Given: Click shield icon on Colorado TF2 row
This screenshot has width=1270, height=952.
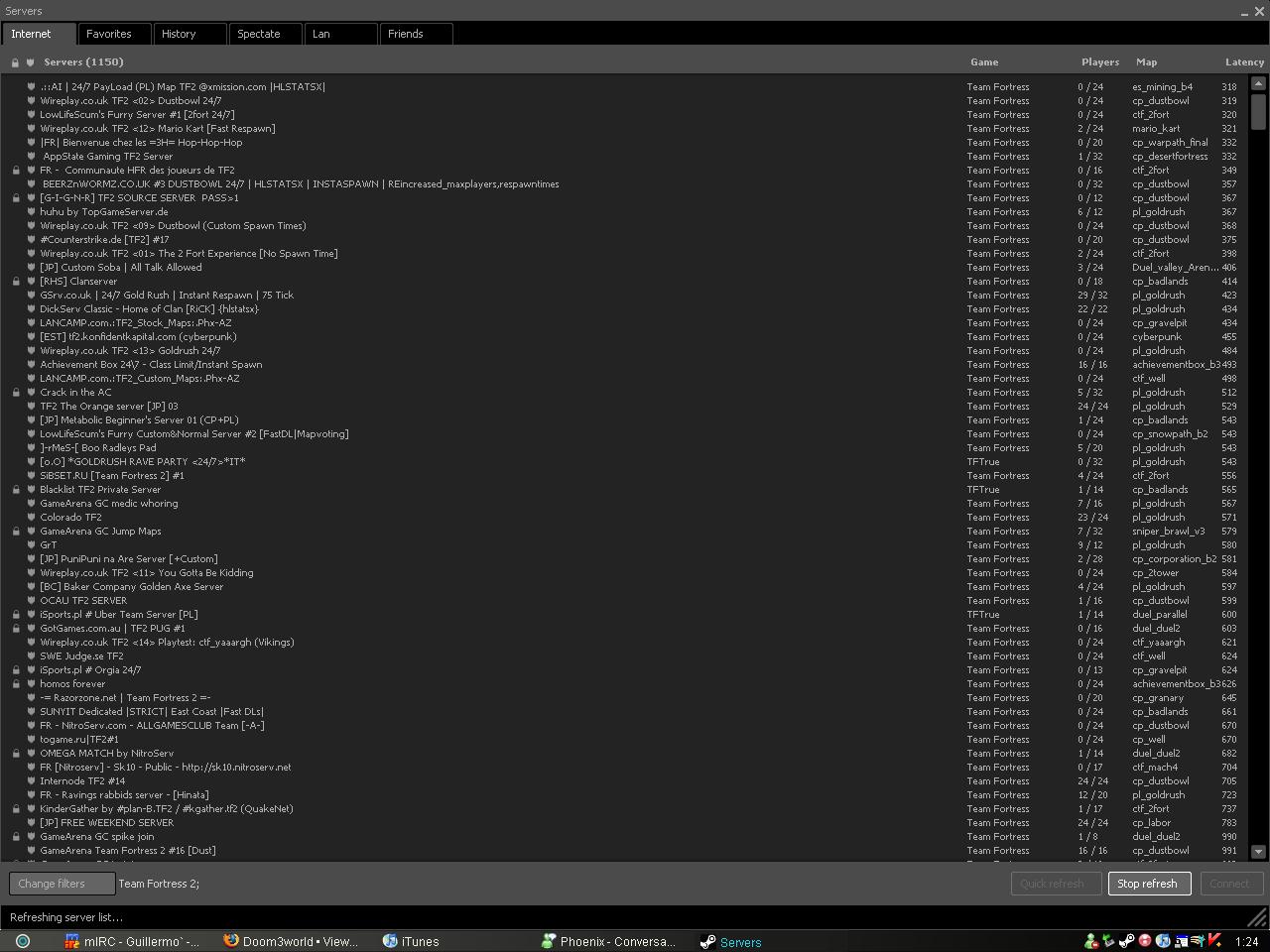Looking at the screenshot, I should [31, 518].
